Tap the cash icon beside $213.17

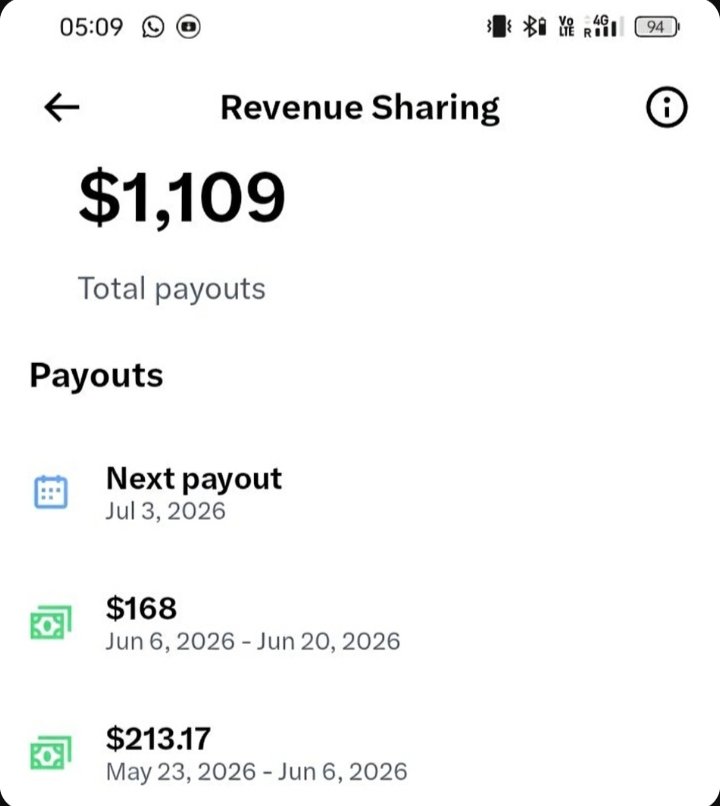[50, 753]
